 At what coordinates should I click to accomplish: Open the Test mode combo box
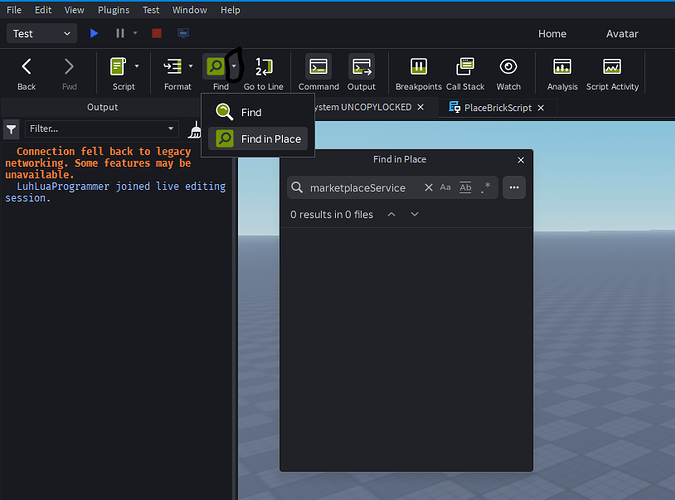coord(42,34)
